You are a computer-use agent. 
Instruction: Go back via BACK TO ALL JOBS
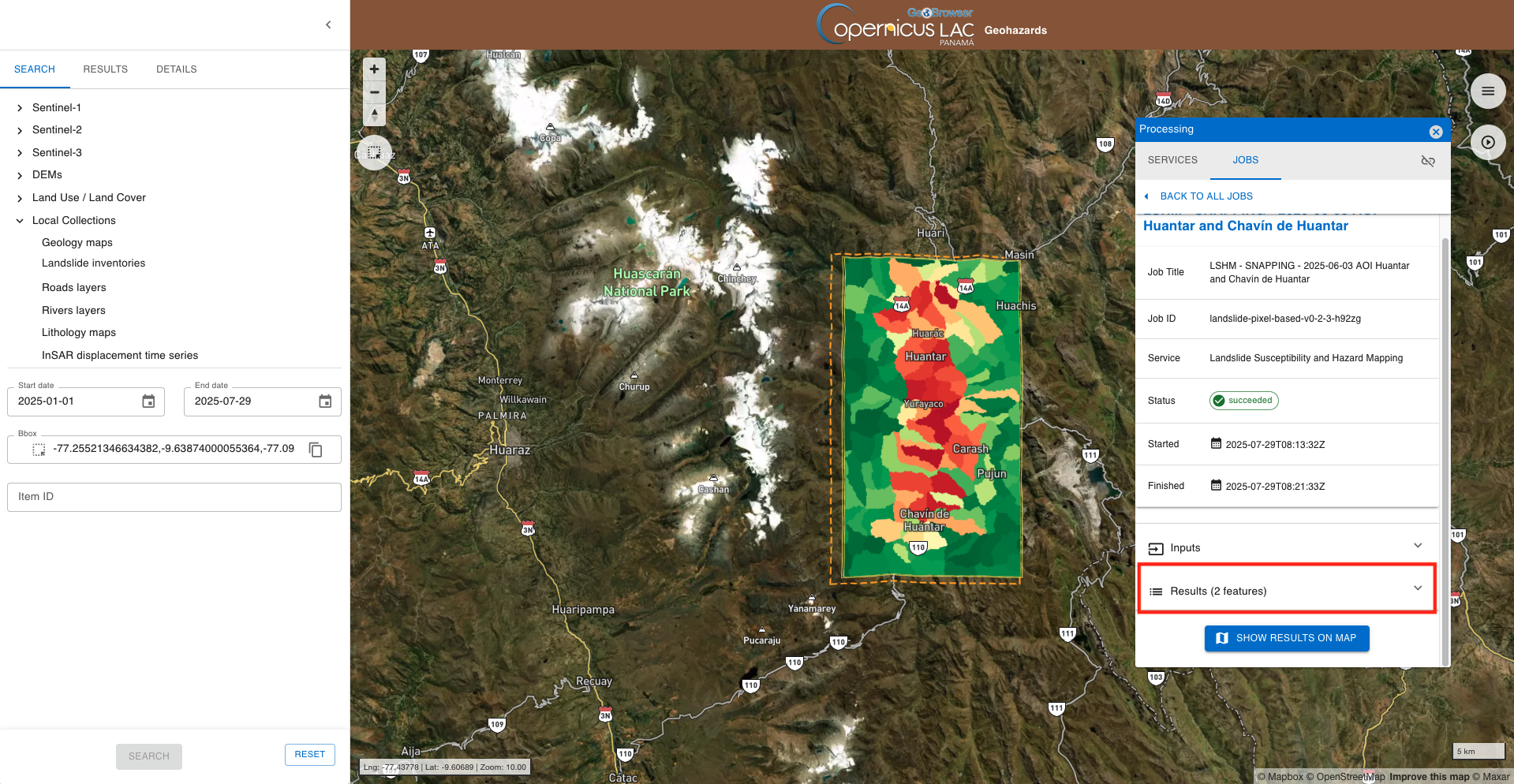[1206, 196]
